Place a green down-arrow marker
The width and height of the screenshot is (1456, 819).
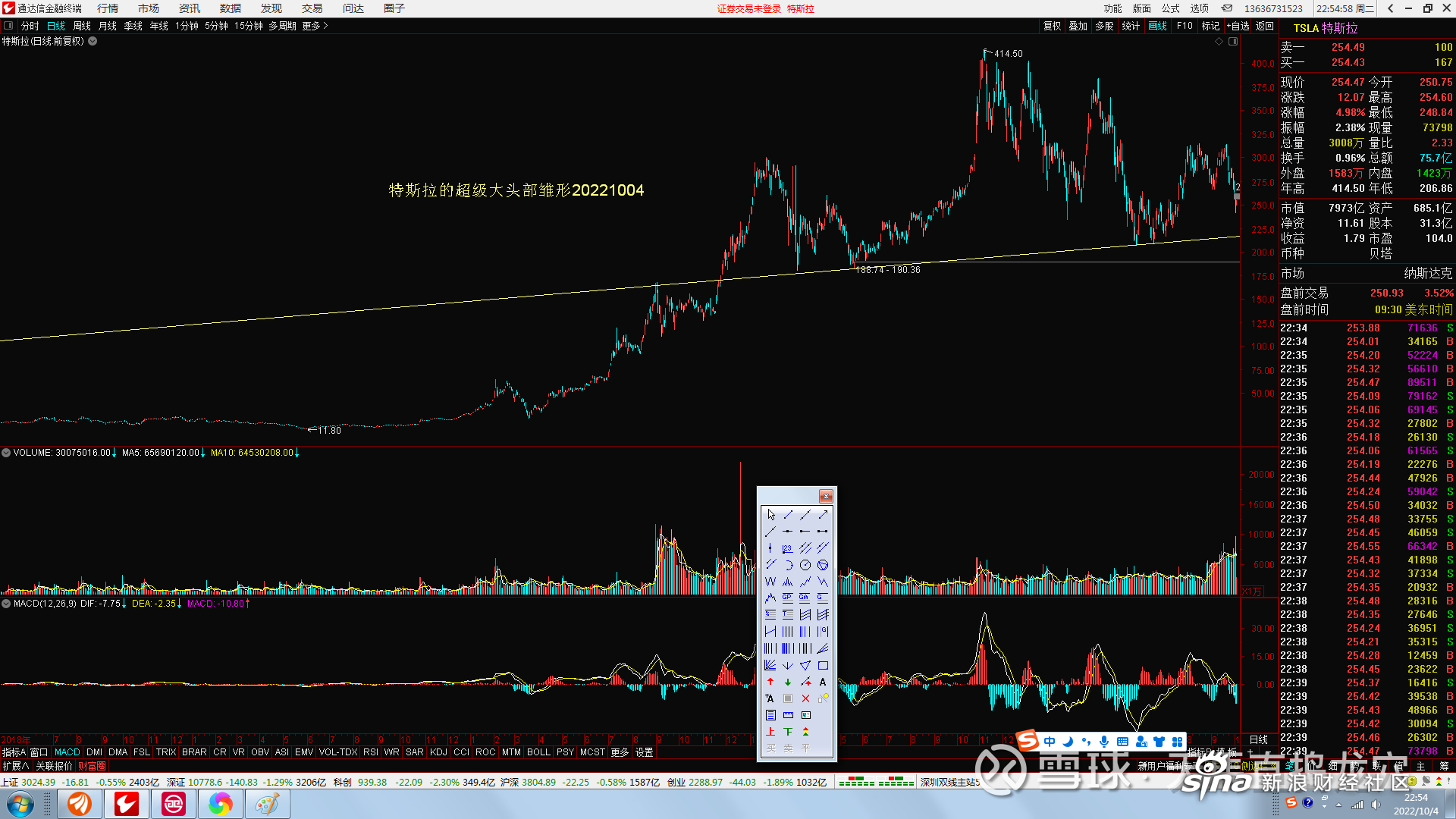(x=788, y=682)
